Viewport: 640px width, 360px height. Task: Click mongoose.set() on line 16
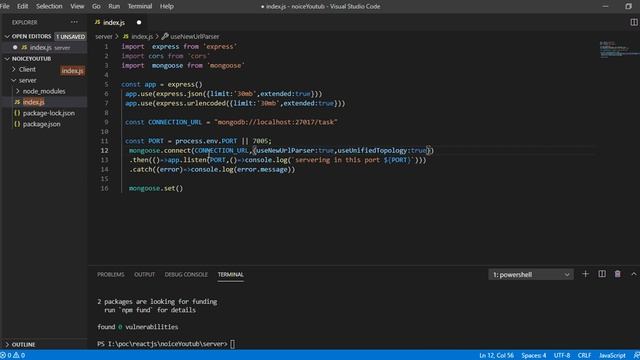(x=156, y=188)
